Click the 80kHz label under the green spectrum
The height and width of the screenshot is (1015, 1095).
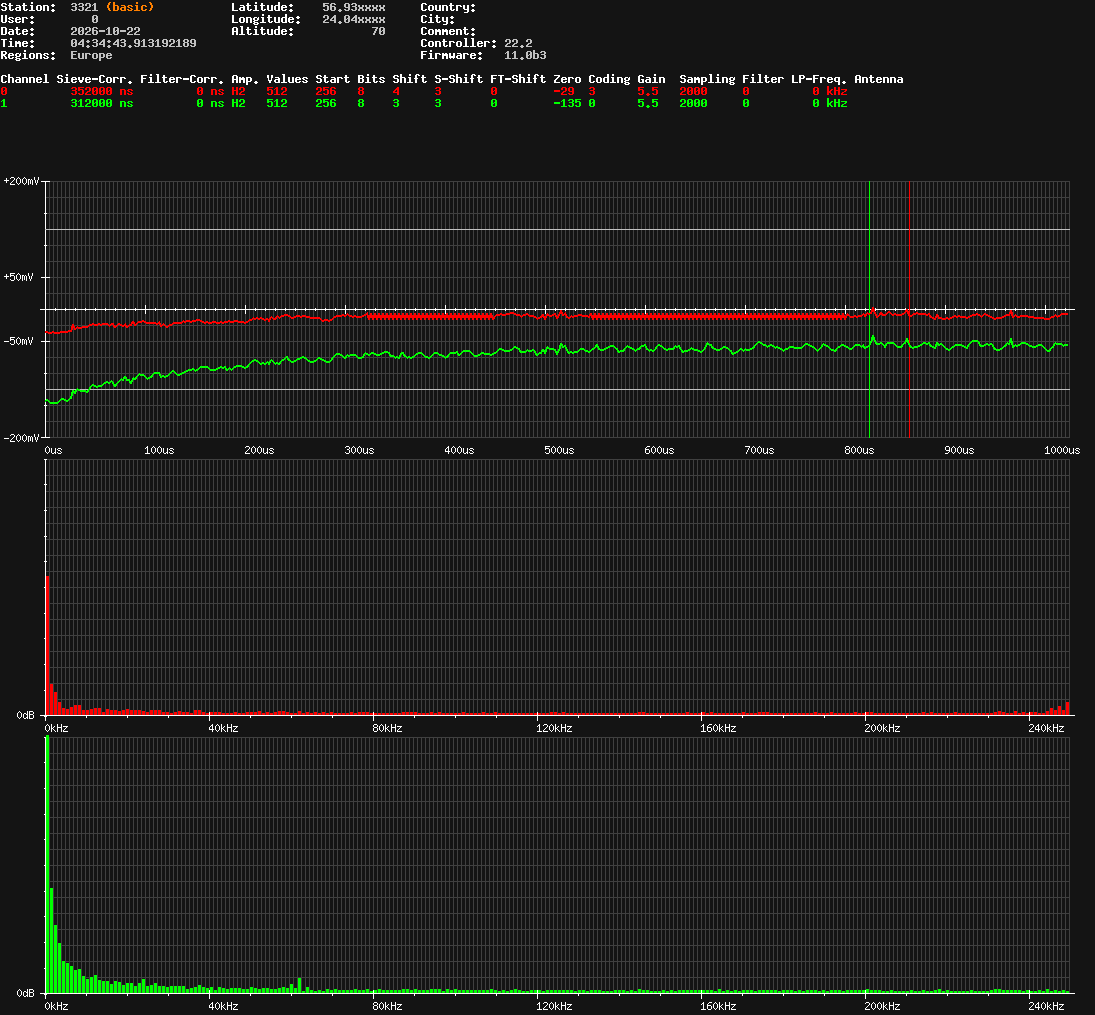click(388, 1007)
